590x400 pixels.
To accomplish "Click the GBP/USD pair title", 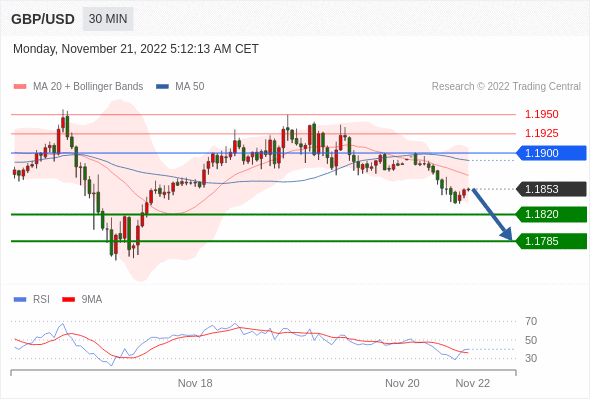I will (x=43, y=19).
